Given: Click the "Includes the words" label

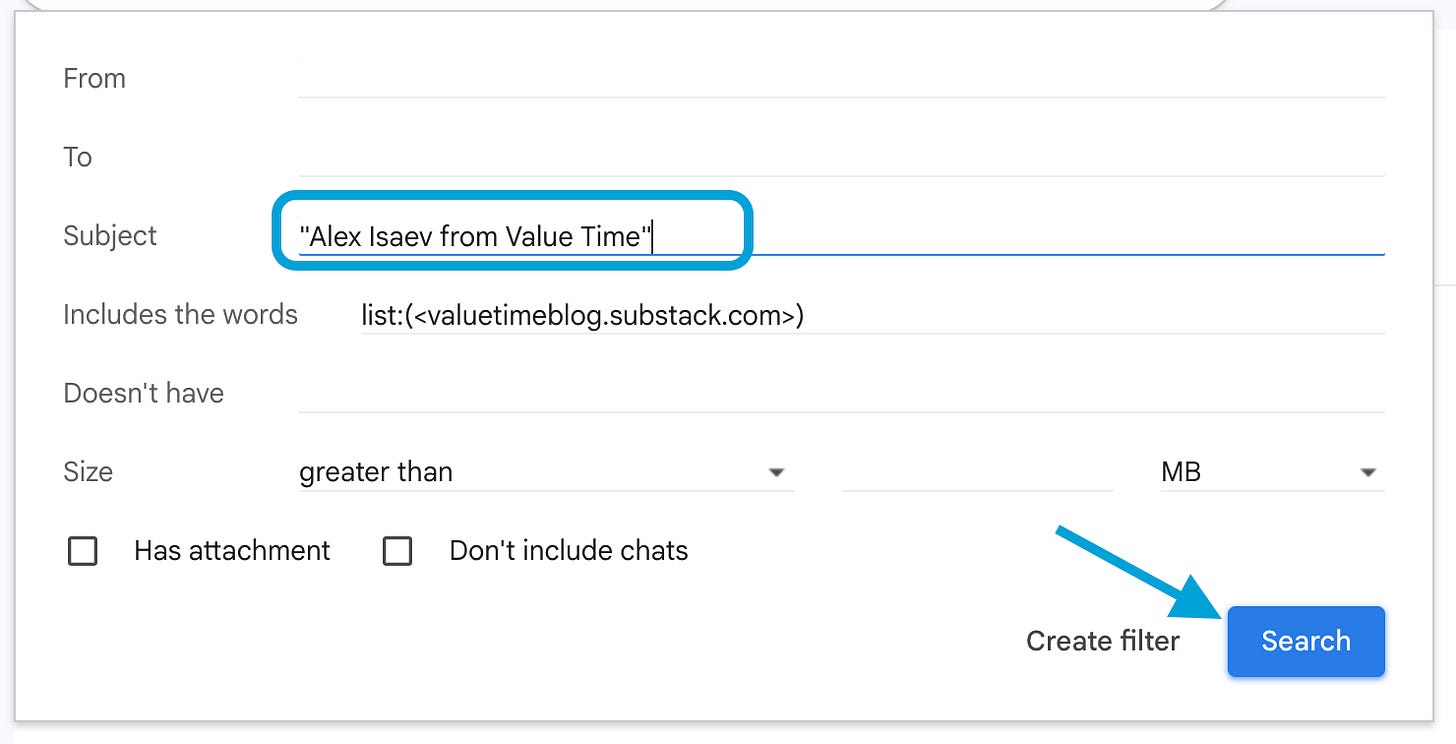Looking at the screenshot, I should pyautogui.click(x=180, y=314).
